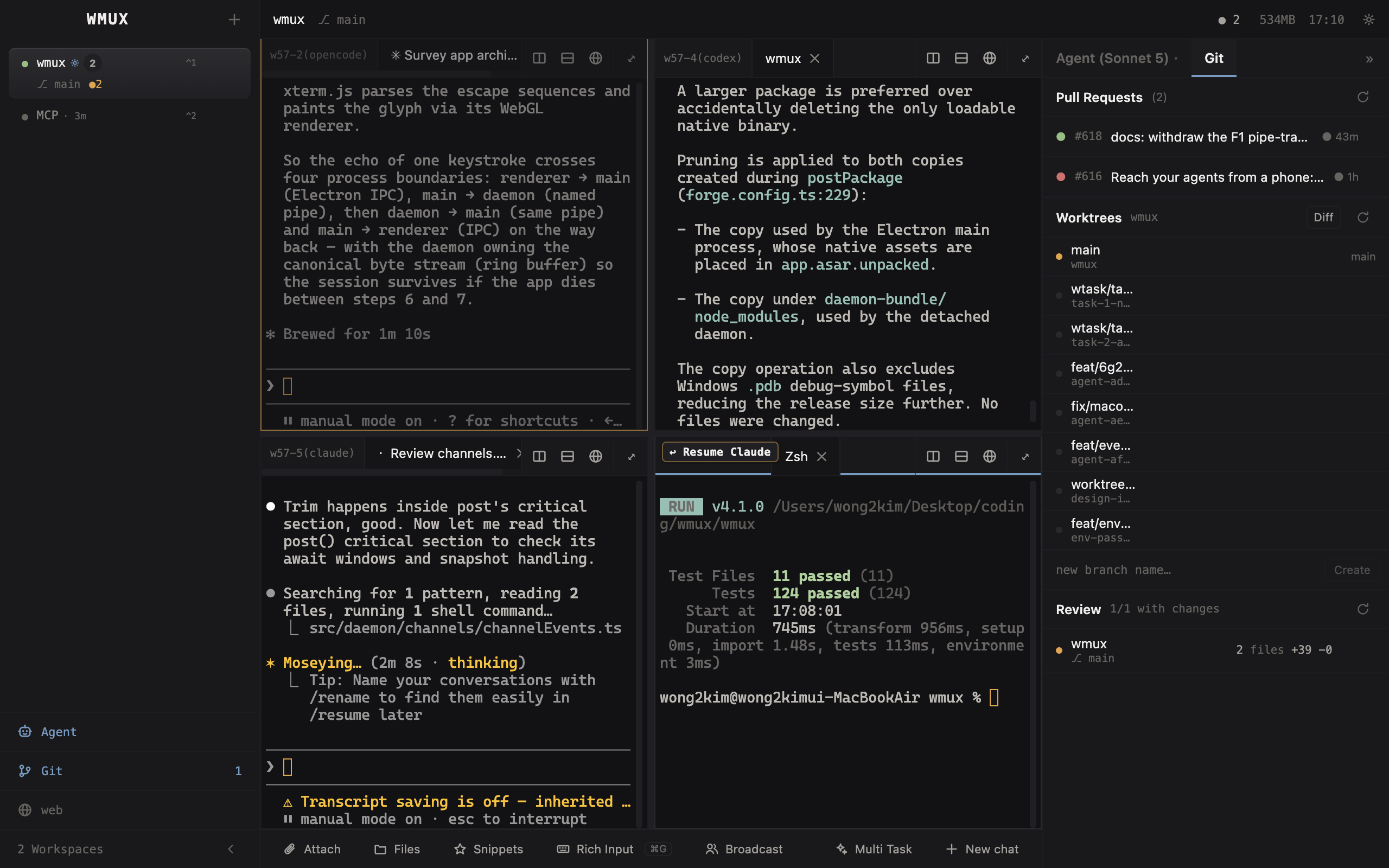This screenshot has height=868, width=1389.
Task: Open Snippets from the bottom toolbar
Action: coord(488,849)
